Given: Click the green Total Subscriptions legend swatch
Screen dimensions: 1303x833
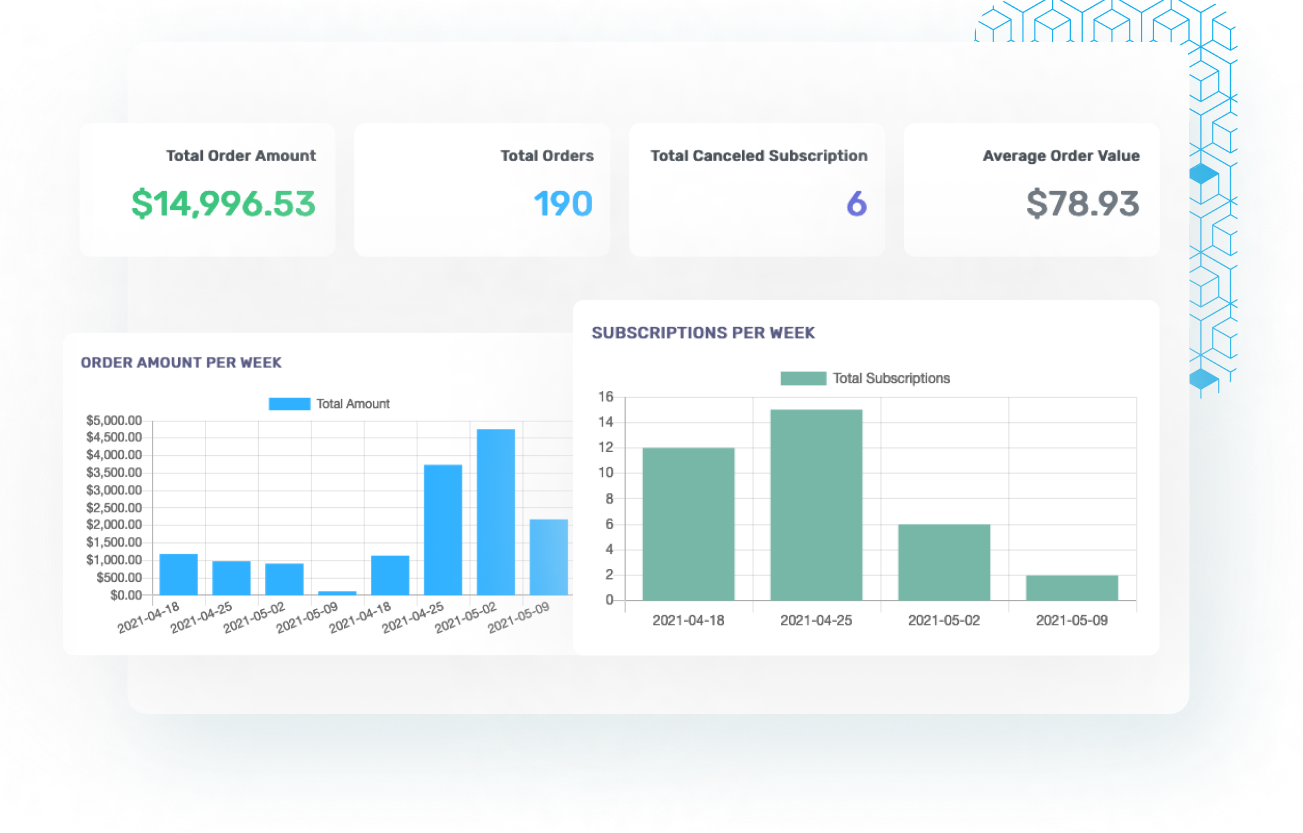Looking at the screenshot, I should click(x=803, y=378).
